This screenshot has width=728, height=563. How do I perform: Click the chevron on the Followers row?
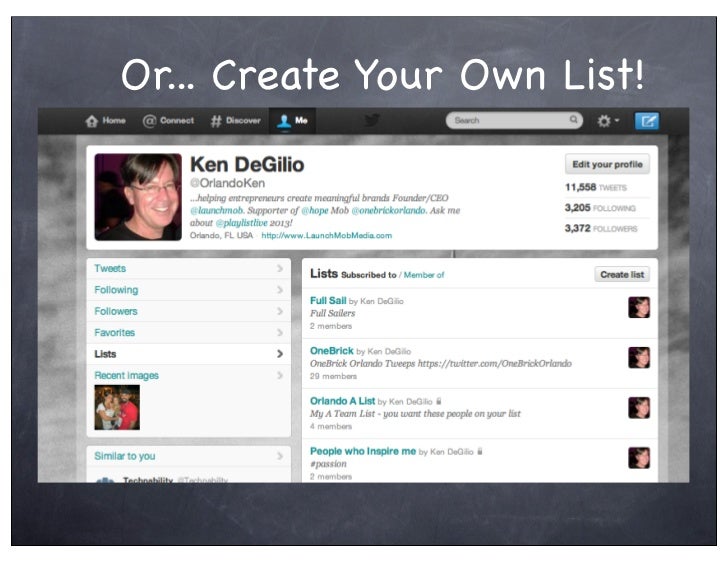click(280, 311)
